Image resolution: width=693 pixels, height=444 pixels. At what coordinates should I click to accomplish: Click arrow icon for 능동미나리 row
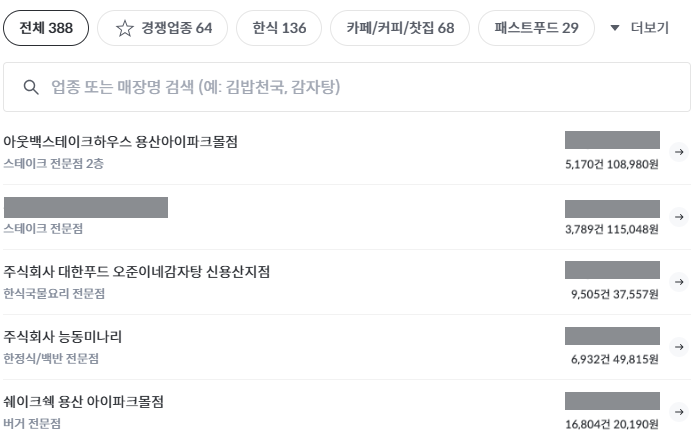coord(679,347)
